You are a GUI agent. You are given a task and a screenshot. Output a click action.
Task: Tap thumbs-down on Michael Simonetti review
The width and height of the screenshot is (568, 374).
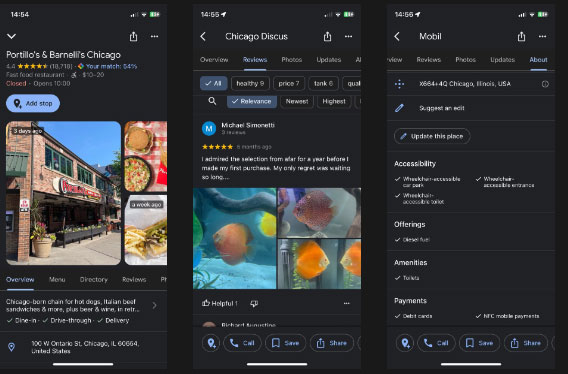[x=254, y=304]
